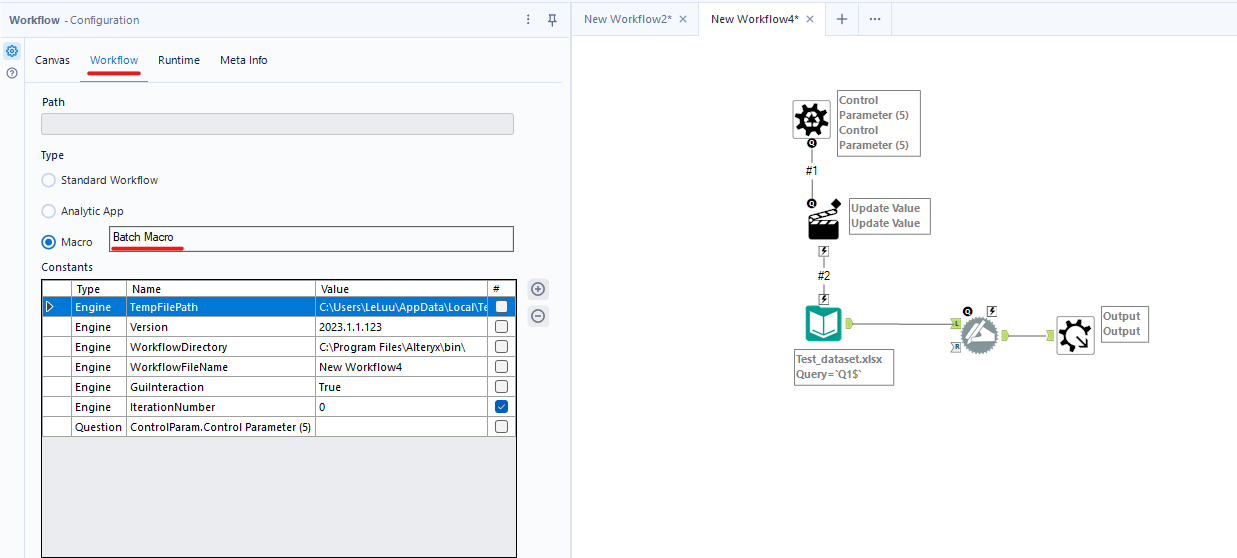1237x558 pixels.
Task: Add a constant with the plus button
Action: click(x=538, y=290)
